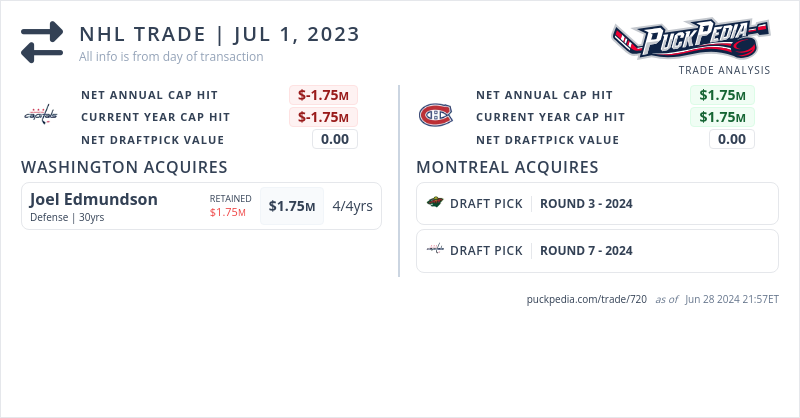Click the PuckPedia logo
Image resolution: width=800 pixels, height=418 pixels.
pos(690,40)
